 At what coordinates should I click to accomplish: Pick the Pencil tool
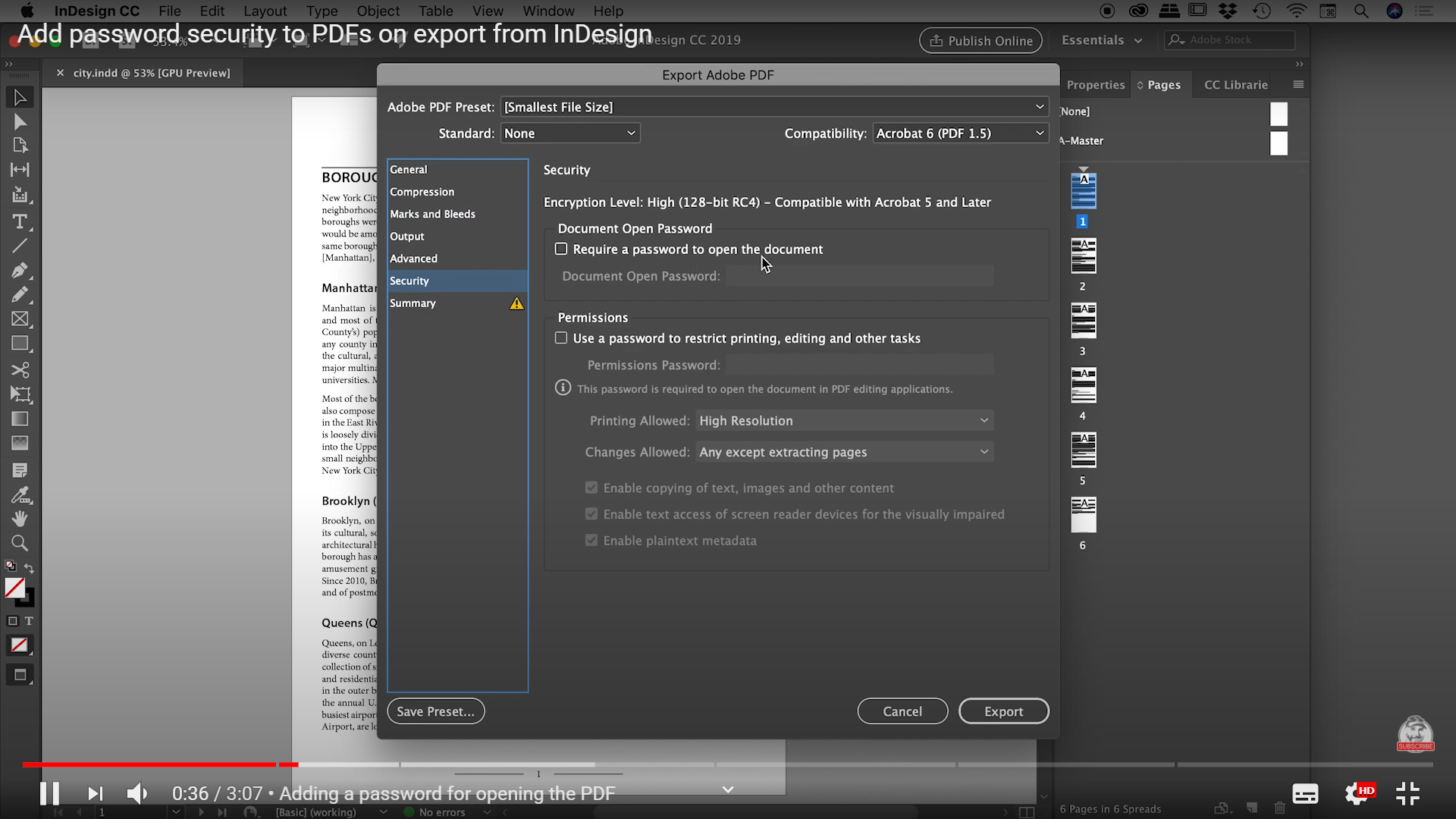pyautogui.click(x=20, y=294)
